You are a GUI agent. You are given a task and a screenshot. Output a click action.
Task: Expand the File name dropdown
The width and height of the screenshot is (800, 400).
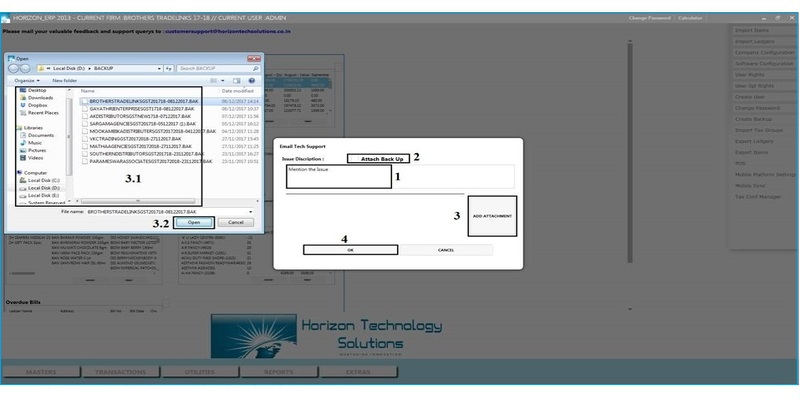coord(251,211)
